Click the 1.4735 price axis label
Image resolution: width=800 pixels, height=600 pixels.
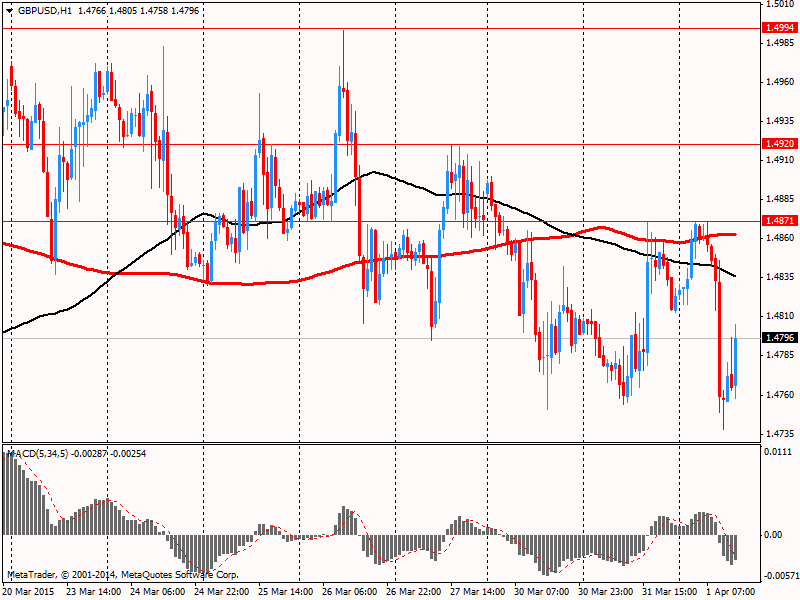[x=780, y=434]
